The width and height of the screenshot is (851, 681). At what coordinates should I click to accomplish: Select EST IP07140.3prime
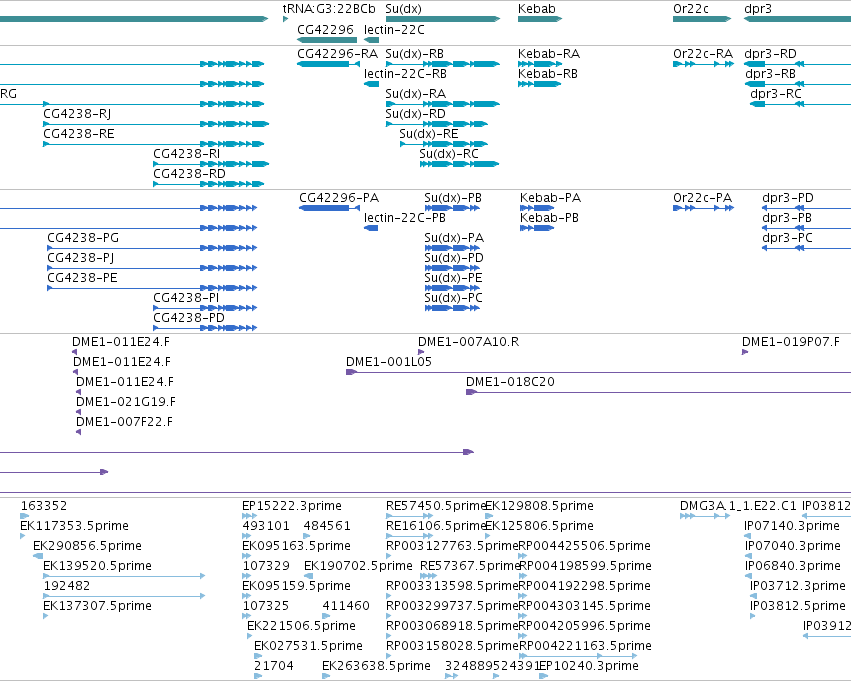tap(747, 536)
